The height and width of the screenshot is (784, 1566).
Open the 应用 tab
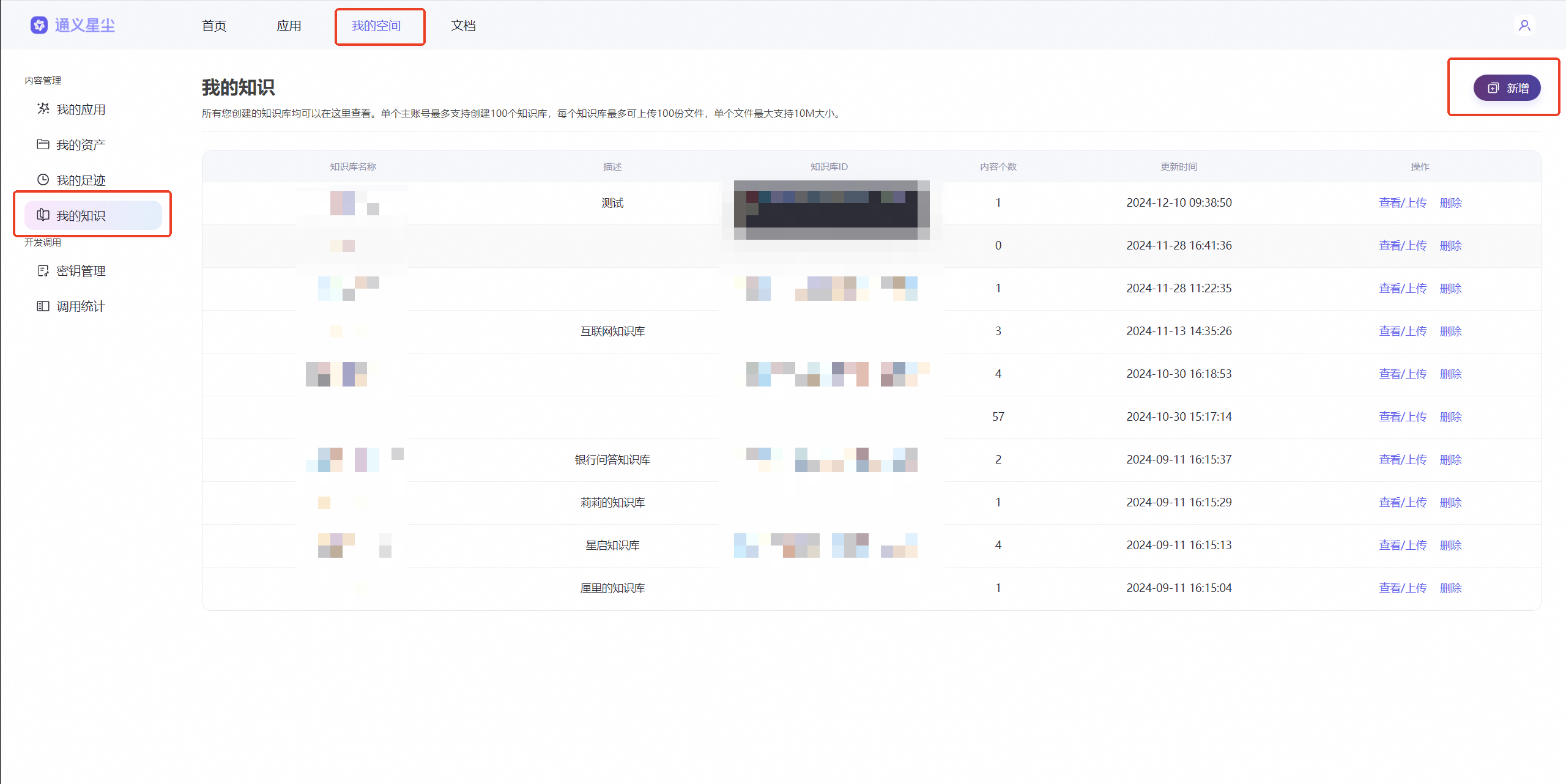289,26
